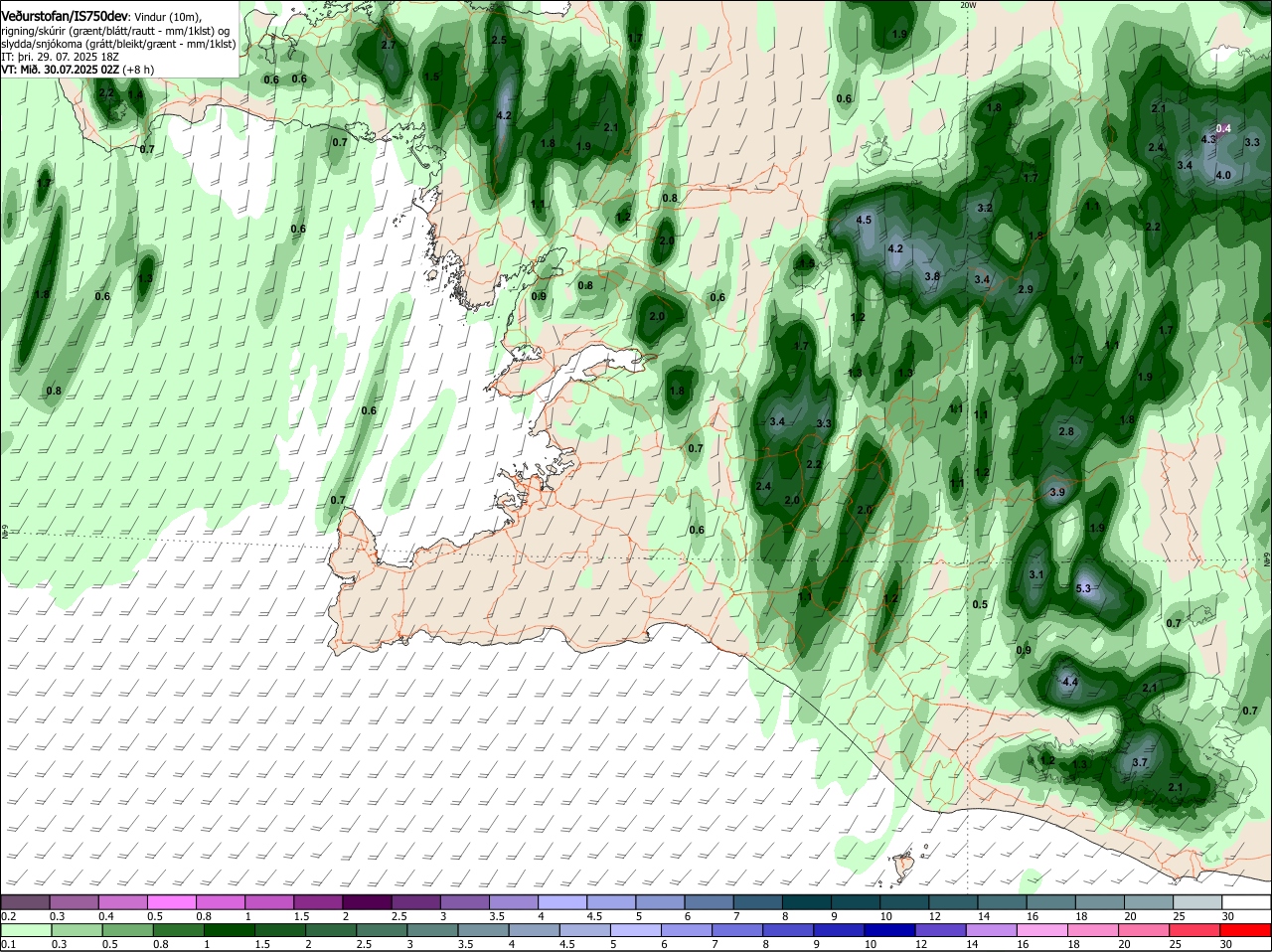Screen dimensions: 1272x952
Task: Click the 4.0 precipitation value on the map
Action: coord(1223,175)
